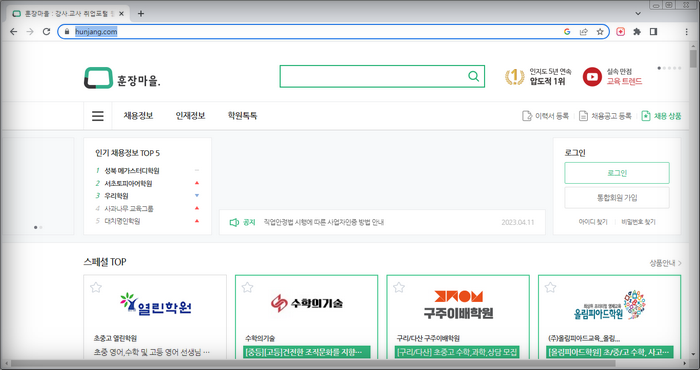This screenshot has height=370, width=700.
Task: Click the Google icon in address bar
Action: [x=567, y=32]
